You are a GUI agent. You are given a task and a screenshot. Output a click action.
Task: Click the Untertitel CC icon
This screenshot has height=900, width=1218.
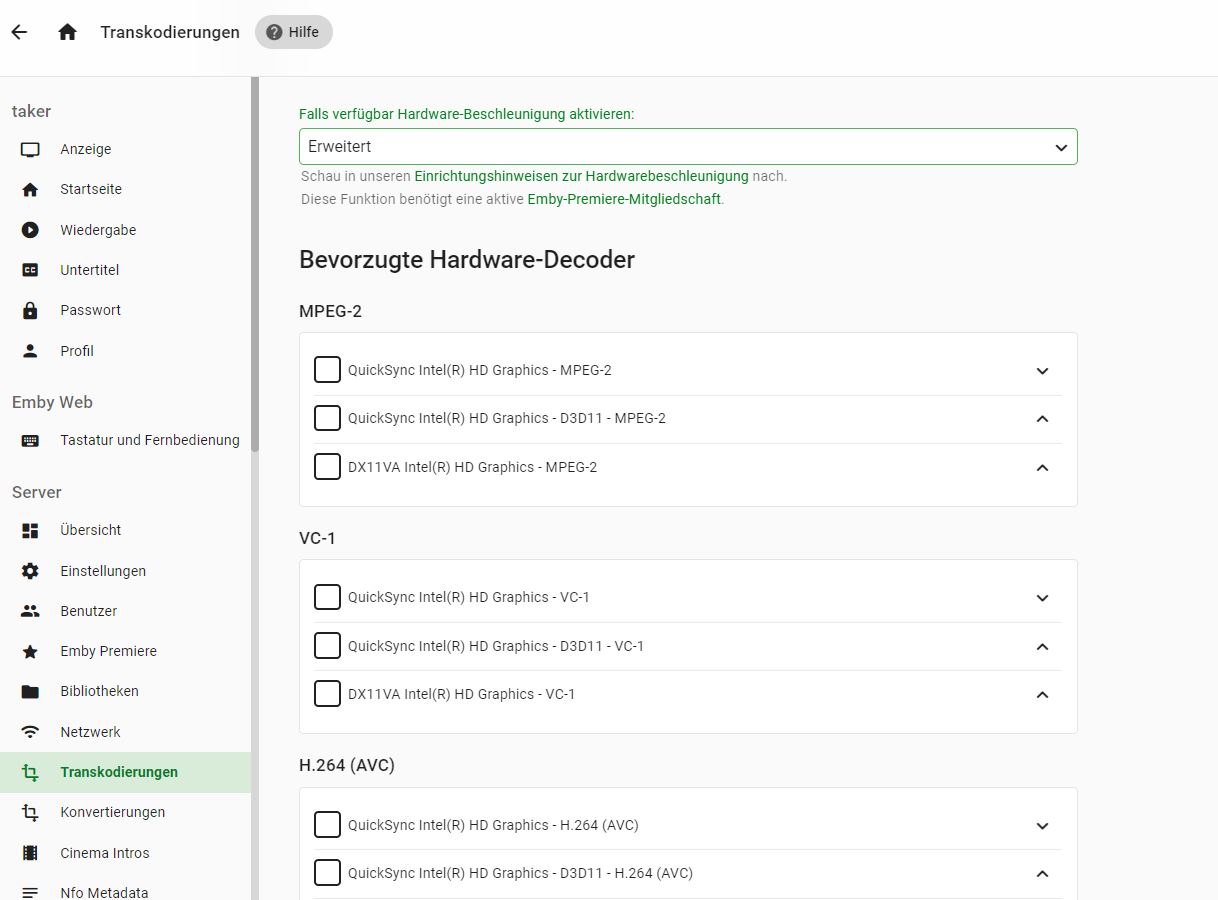click(30, 270)
